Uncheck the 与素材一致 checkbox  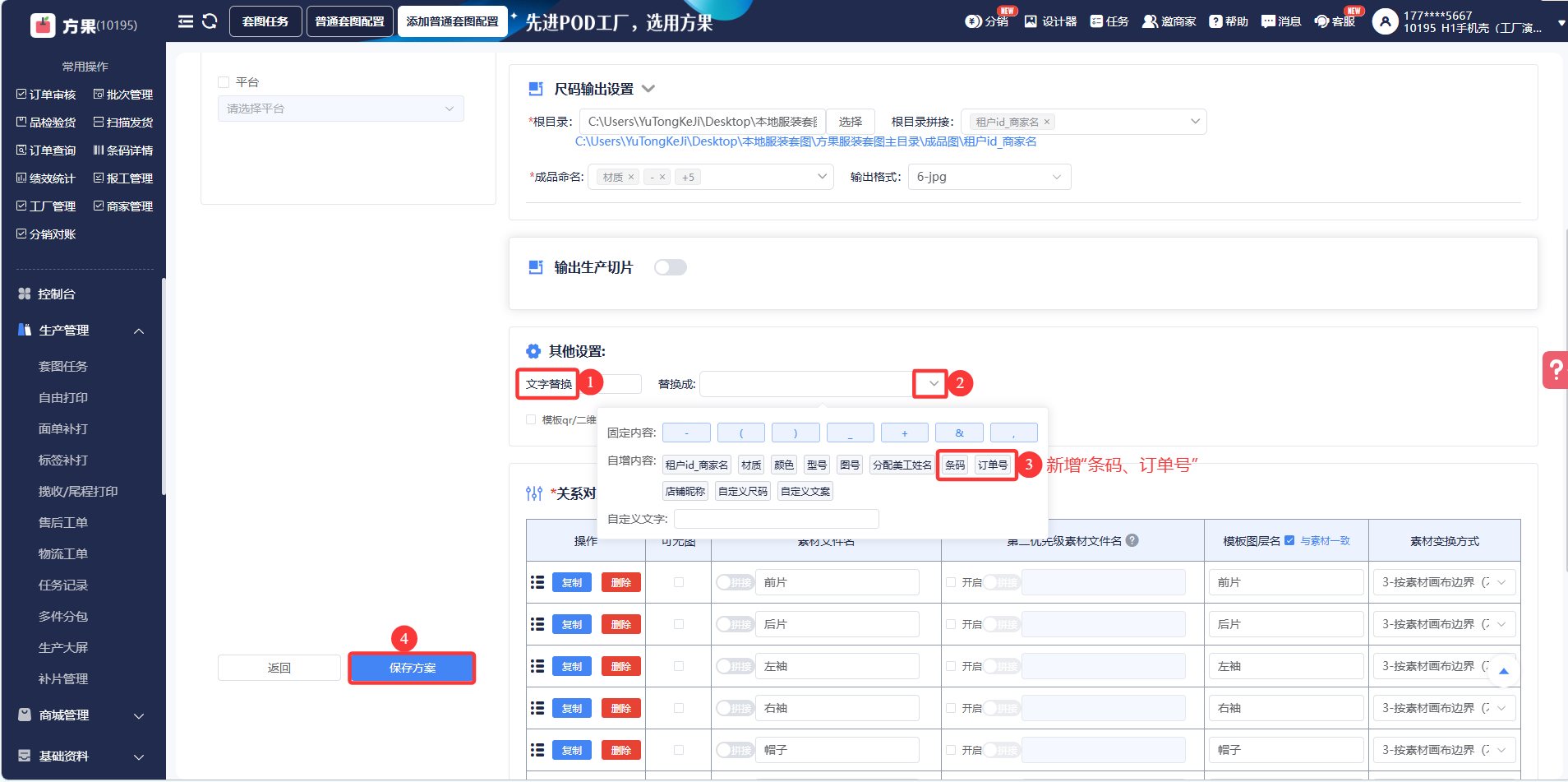point(1289,540)
